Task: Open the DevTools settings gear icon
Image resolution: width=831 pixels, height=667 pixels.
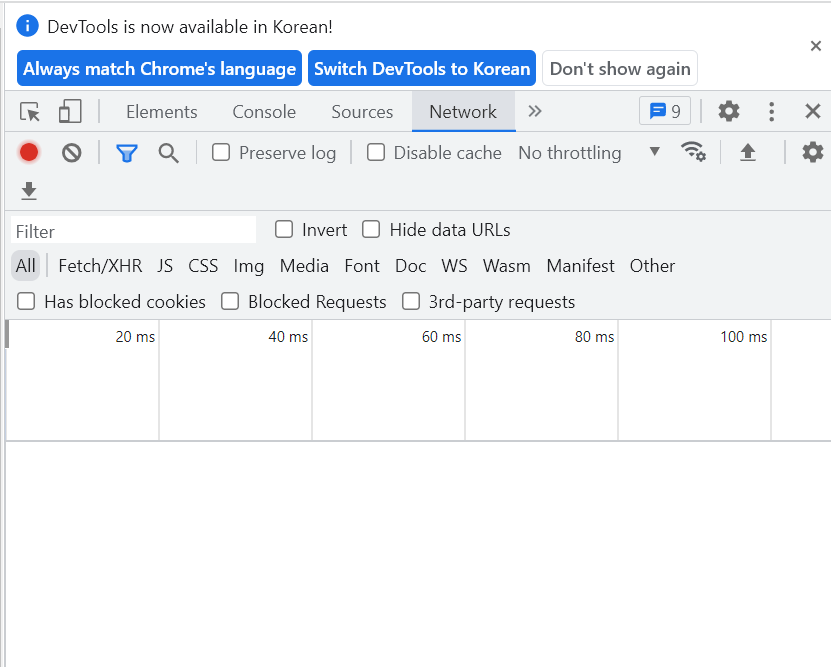Action: 729,112
